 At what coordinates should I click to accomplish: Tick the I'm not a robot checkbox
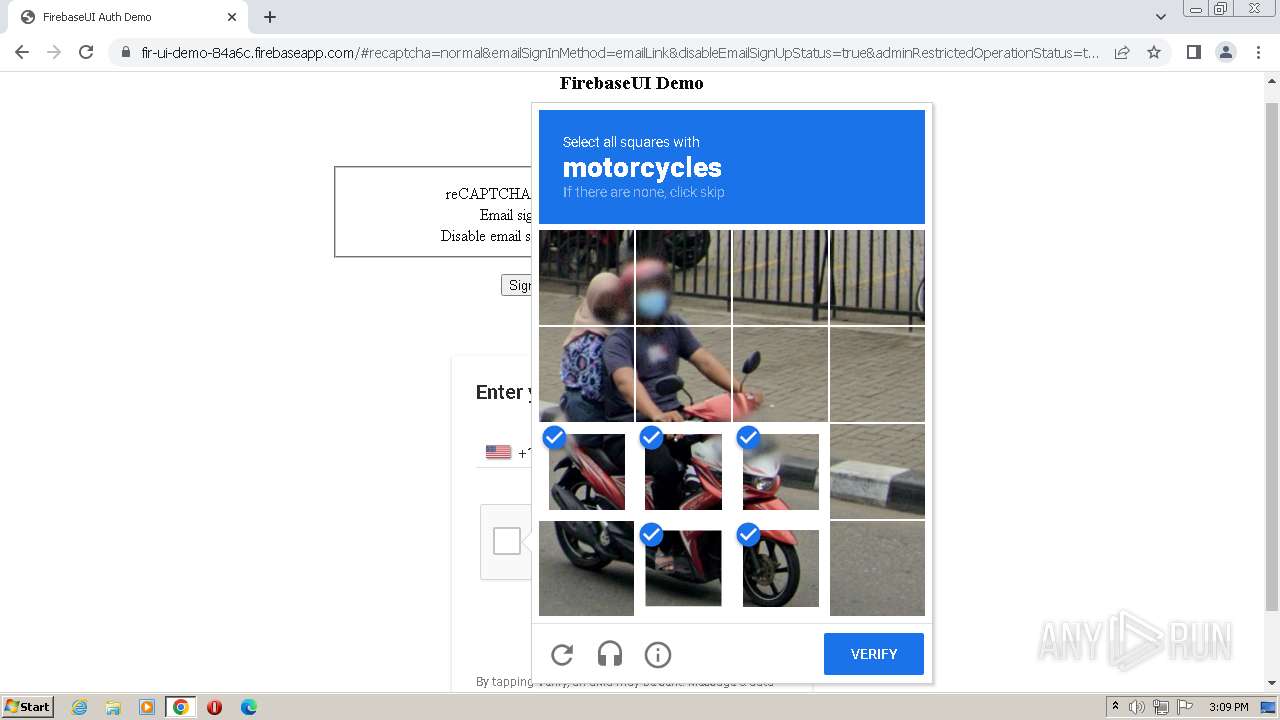tap(507, 541)
